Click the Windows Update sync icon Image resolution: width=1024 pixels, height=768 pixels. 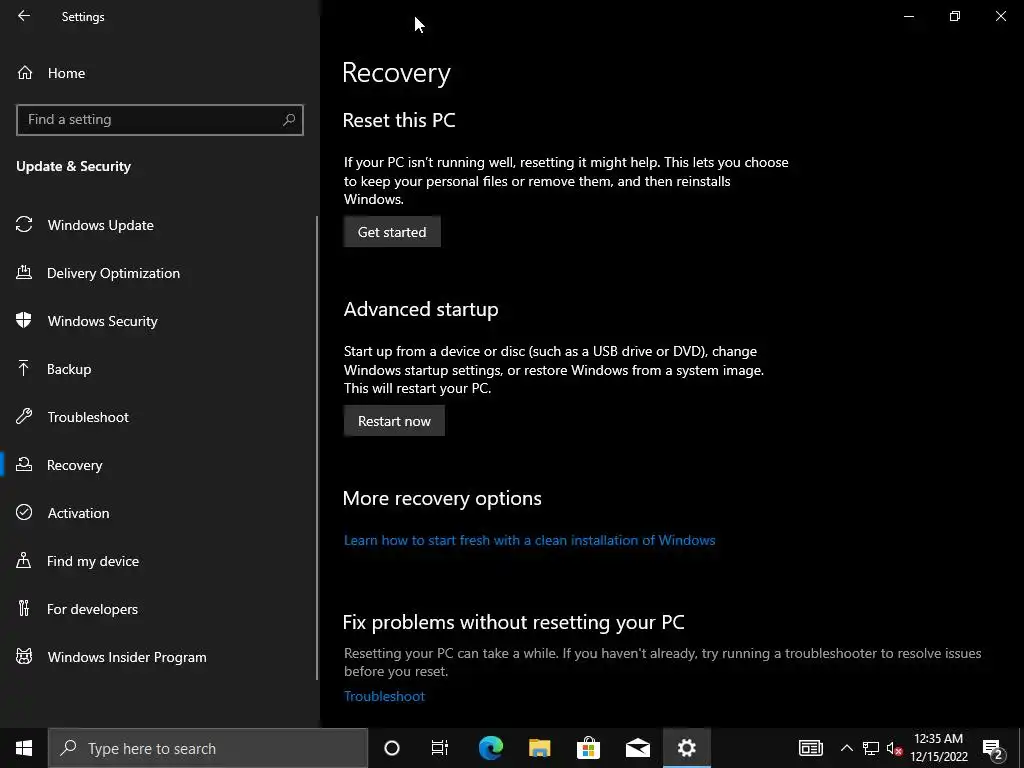(24, 225)
